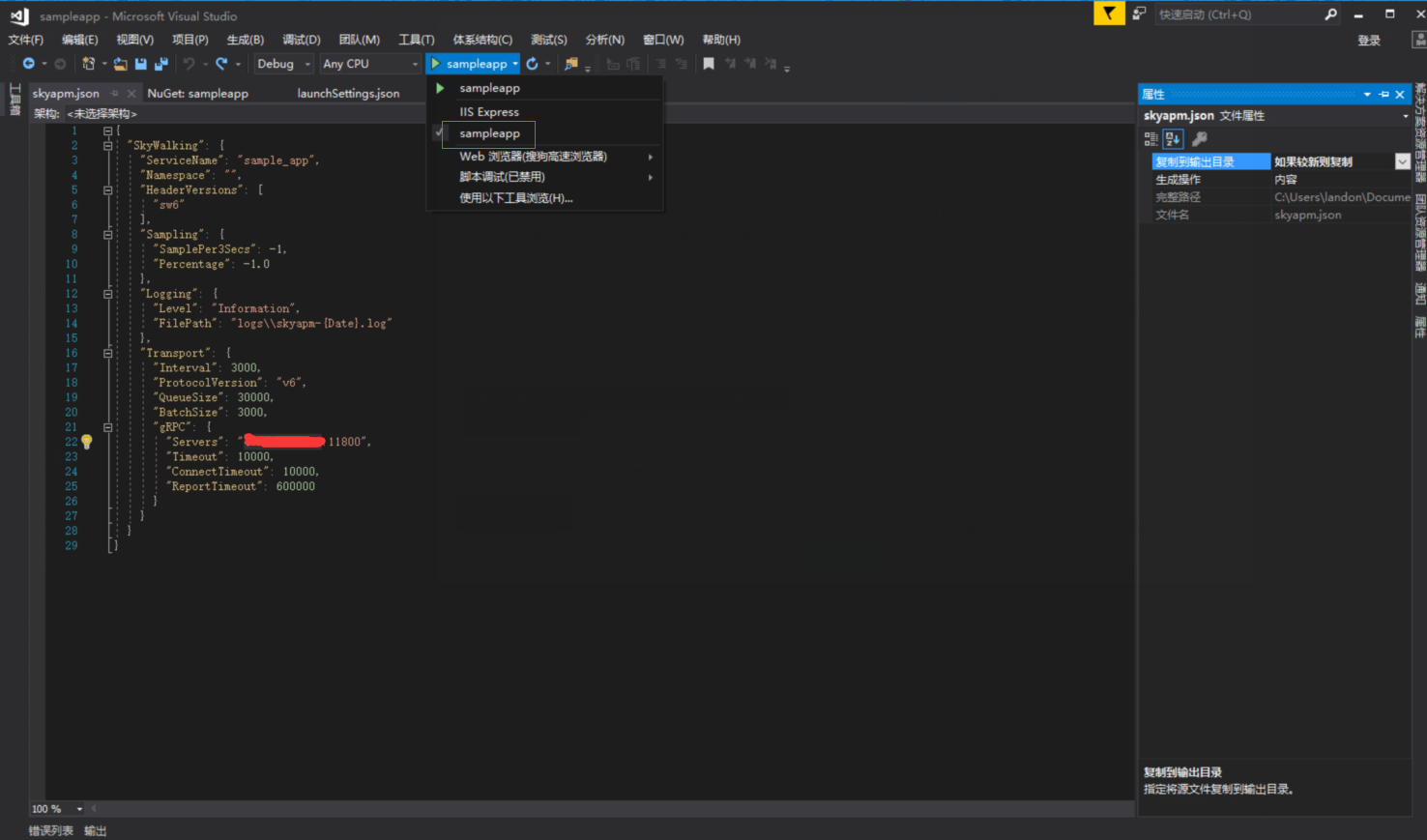This screenshot has height=840, width=1427.
Task: Collapse the Transport block on line 16
Action: click(108, 354)
